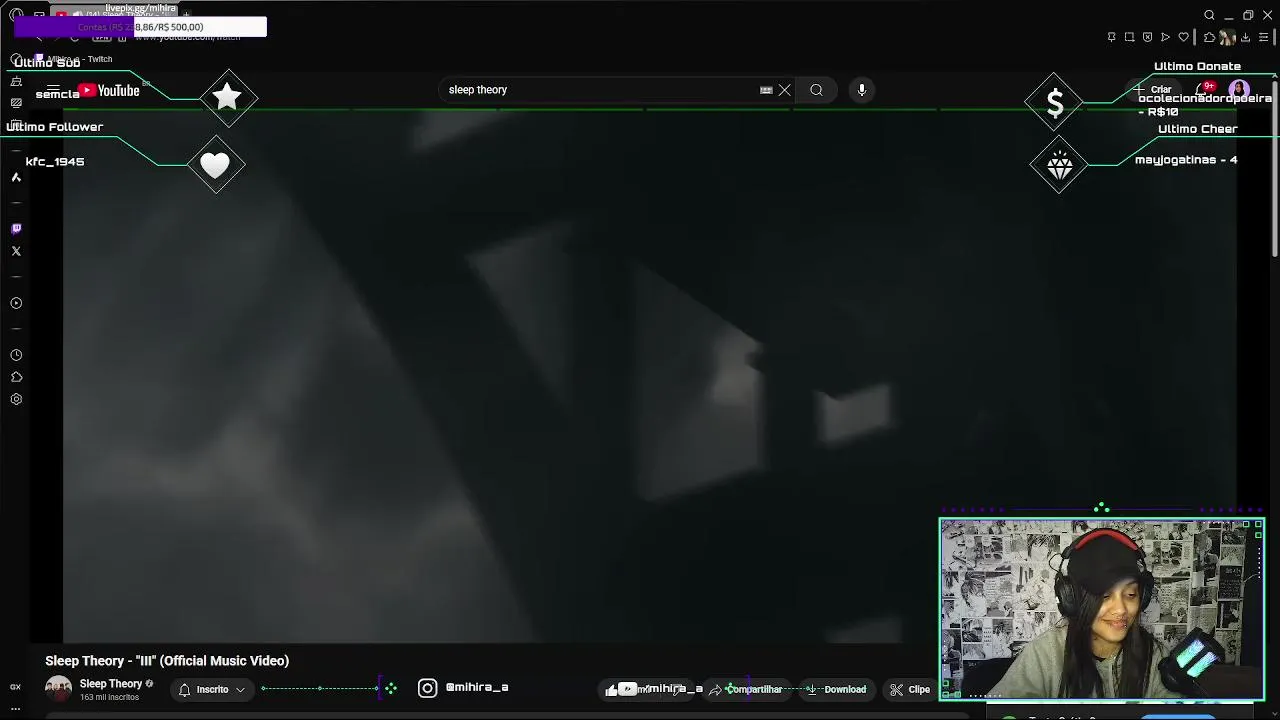Open the browser tab search magnifier
This screenshot has width=1280, height=720.
(1209, 15)
